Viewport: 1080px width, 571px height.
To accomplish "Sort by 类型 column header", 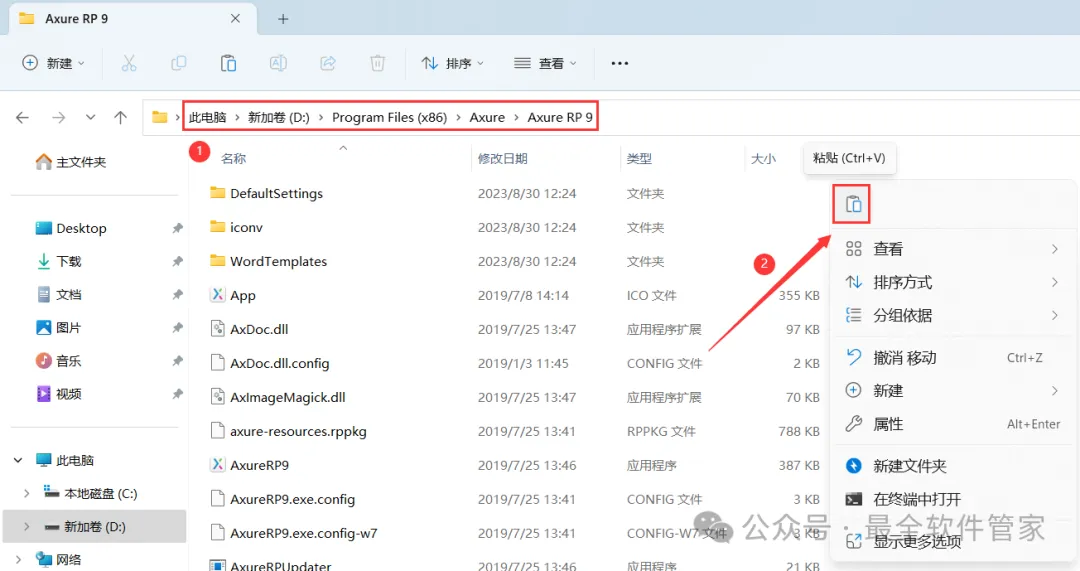I will pos(639,158).
